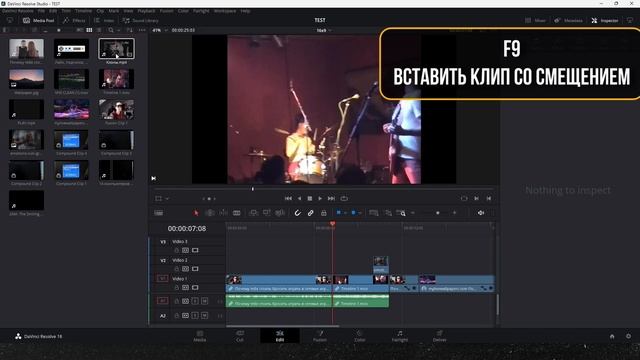Go to first frame of viewer
The height and width of the screenshot is (360, 640).
point(288,199)
